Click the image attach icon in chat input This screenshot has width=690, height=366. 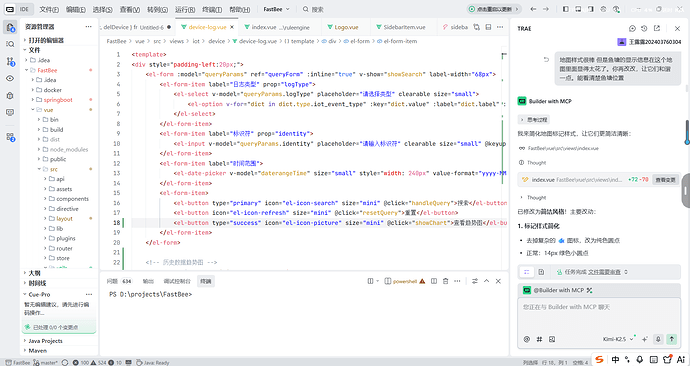[552, 339]
